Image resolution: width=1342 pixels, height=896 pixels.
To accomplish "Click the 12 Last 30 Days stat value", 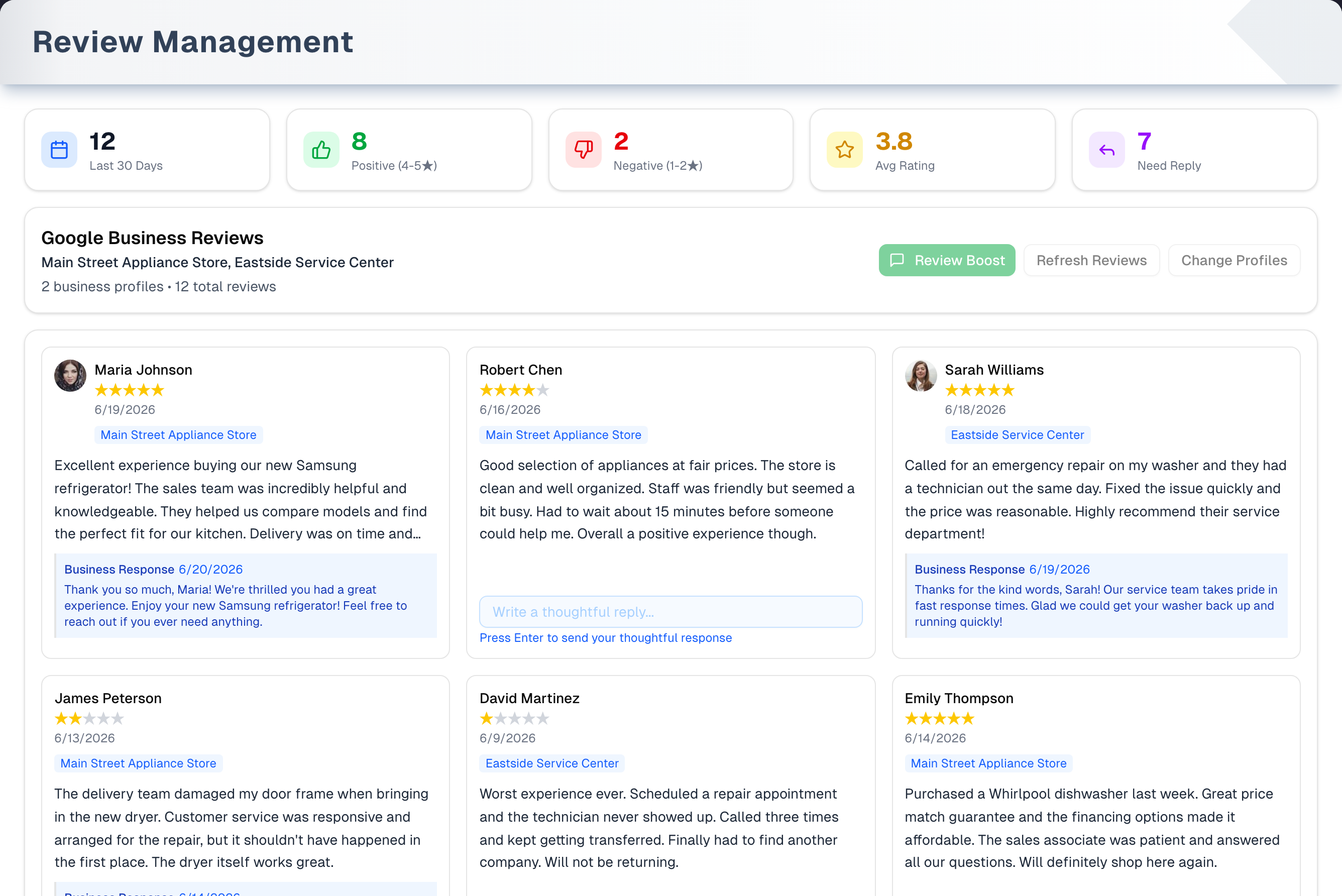I will coord(102,141).
